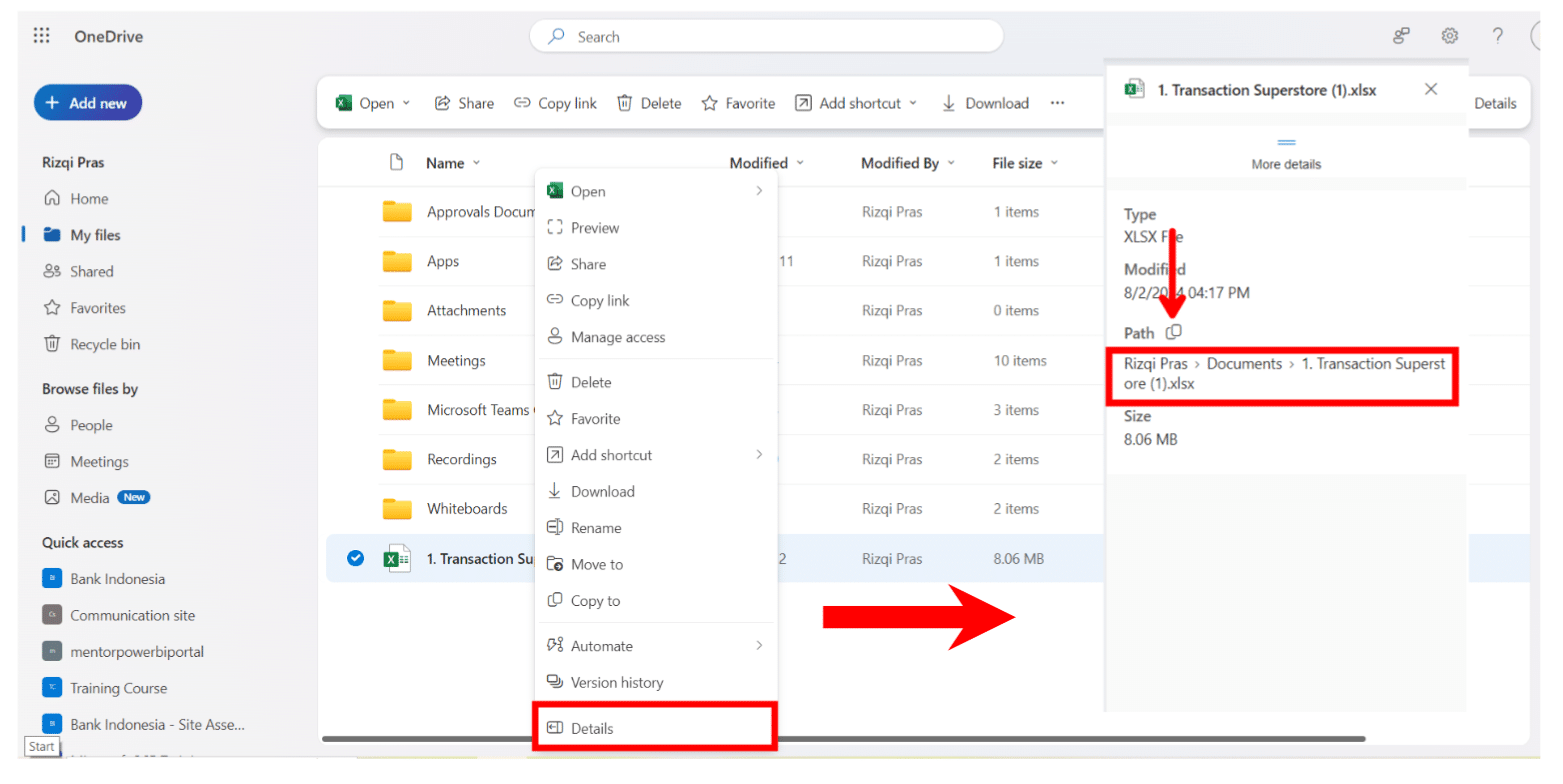
Task: Open the Meetings folder name
Action: click(456, 360)
